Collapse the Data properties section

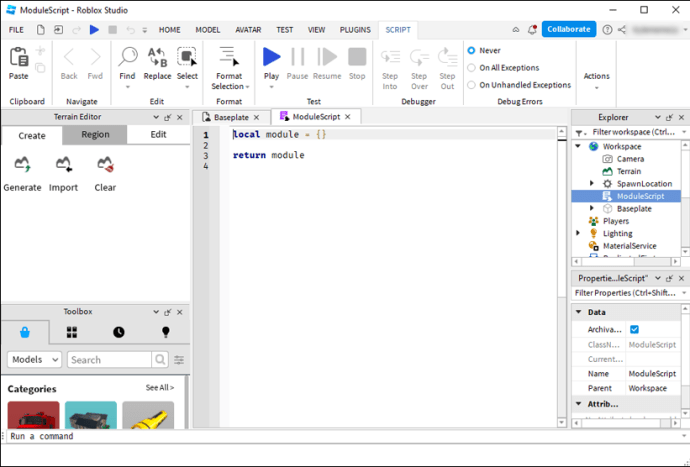[580, 312]
